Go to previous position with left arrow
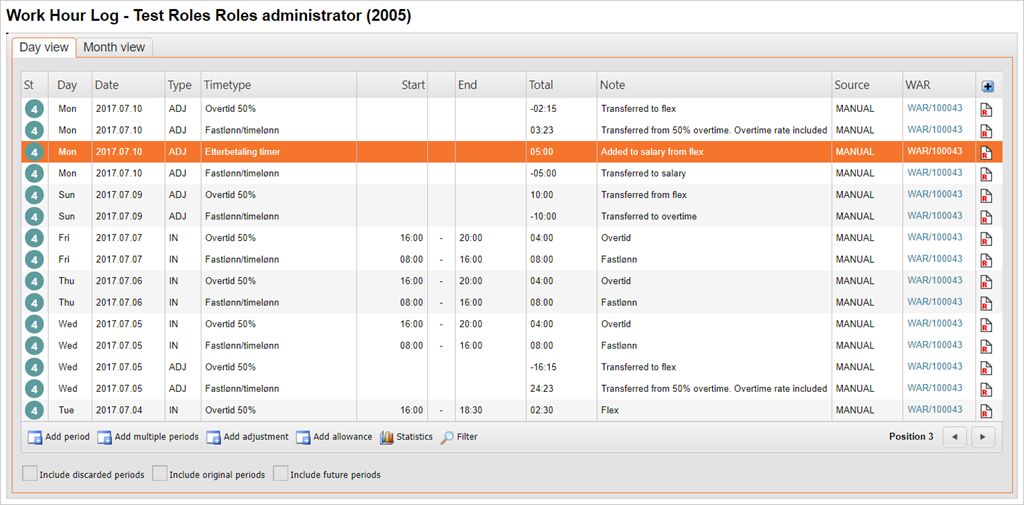The image size is (1024, 505). [x=955, y=437]
